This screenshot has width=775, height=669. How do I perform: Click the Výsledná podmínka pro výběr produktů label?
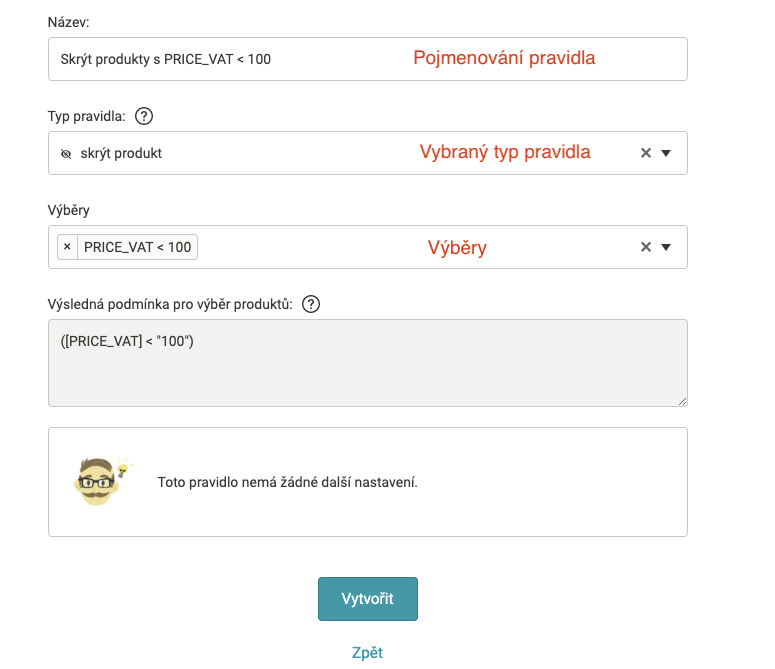tap(170, 304)
